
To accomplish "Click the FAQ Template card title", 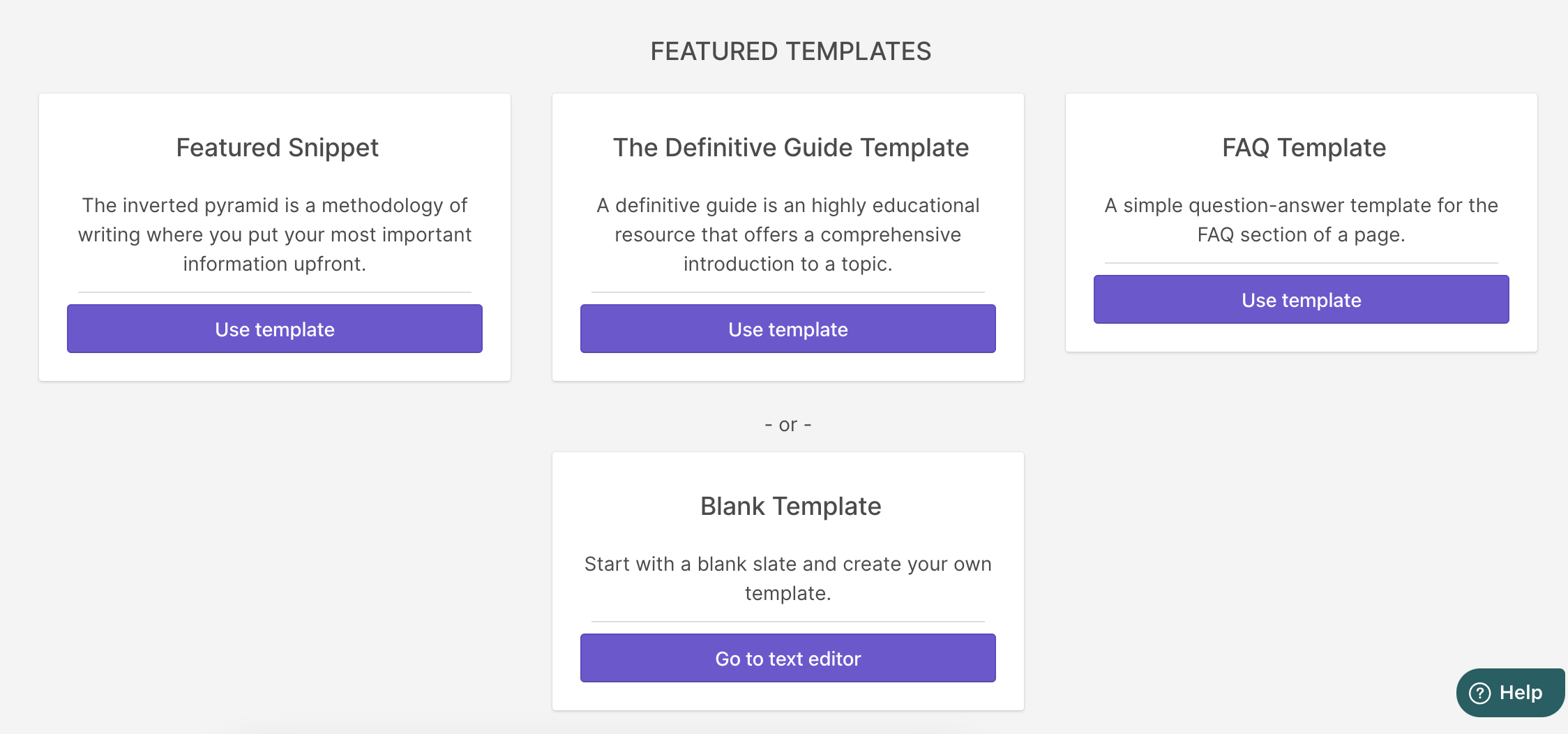I will click(1304, 148).
